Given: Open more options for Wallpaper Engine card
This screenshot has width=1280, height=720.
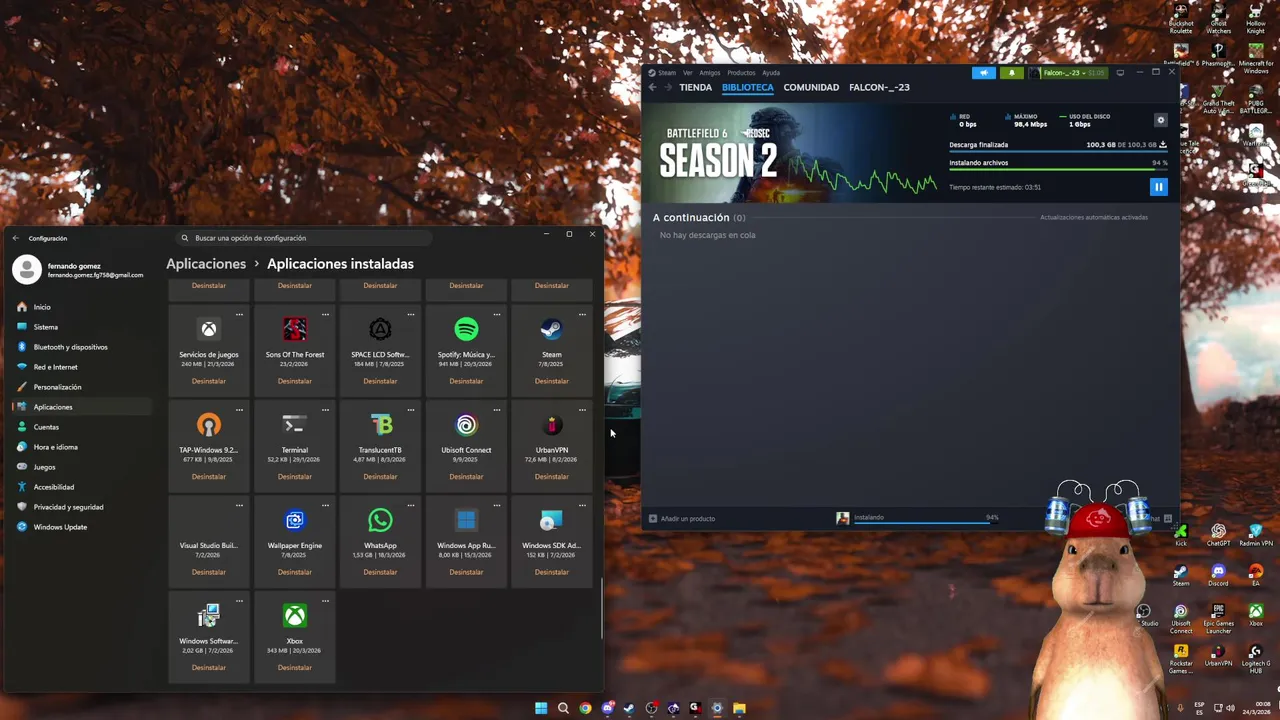Looking at the screenshot, I should click(x=325, y=505).
